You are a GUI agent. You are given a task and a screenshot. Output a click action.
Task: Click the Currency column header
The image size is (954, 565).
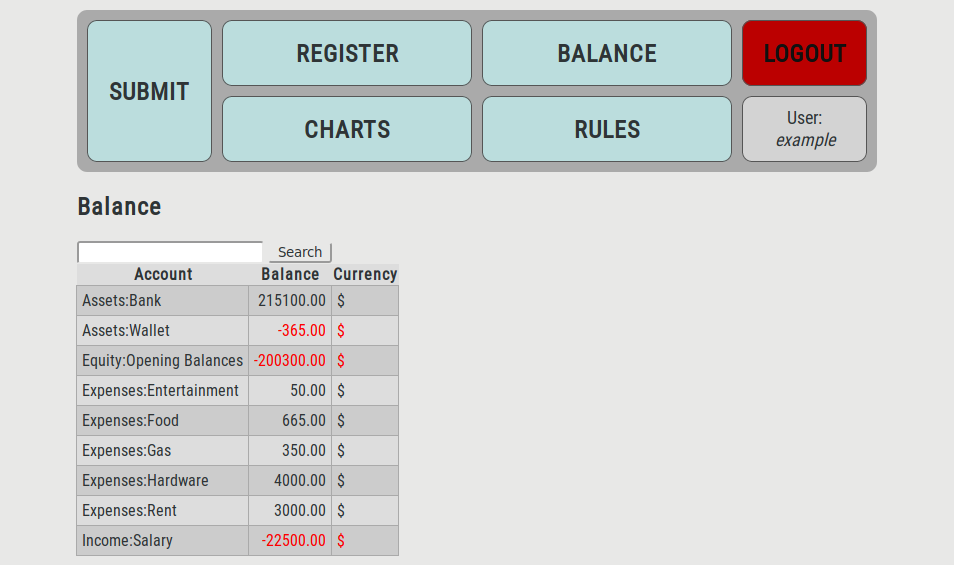(x=365, y=274)
